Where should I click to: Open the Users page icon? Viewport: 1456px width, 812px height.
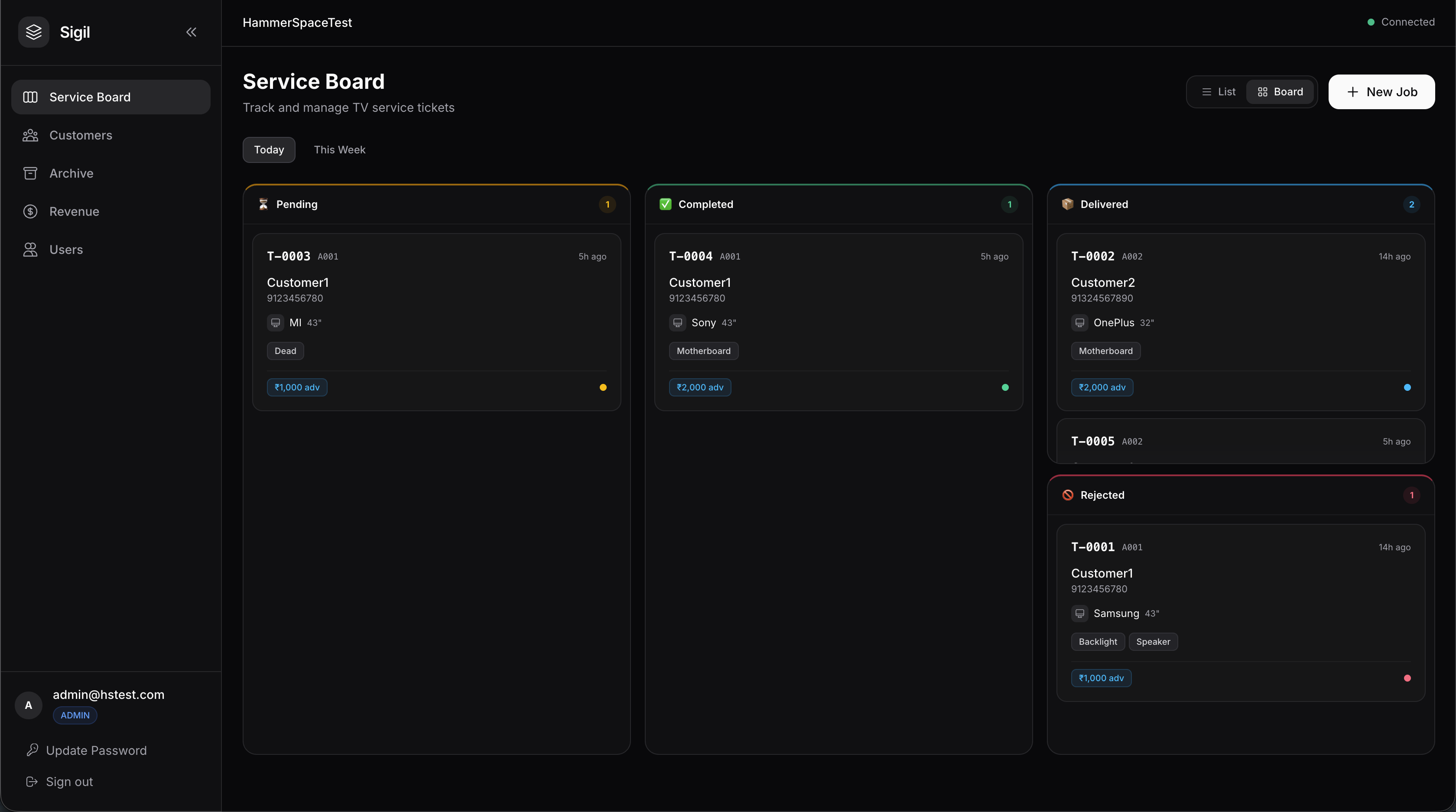tap(30, 250)
